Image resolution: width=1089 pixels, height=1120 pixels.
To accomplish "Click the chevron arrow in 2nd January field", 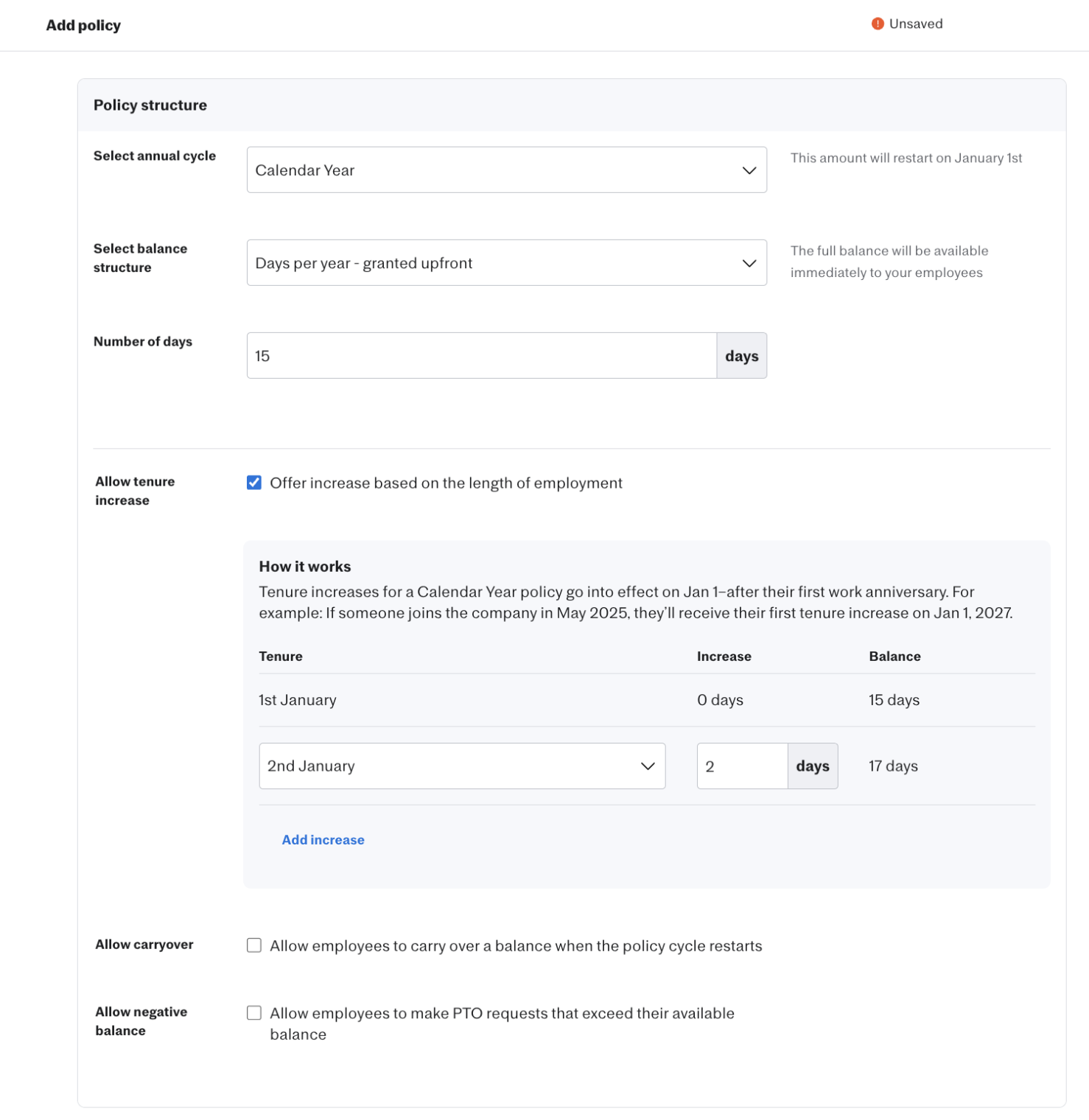I will pos(647,766).
